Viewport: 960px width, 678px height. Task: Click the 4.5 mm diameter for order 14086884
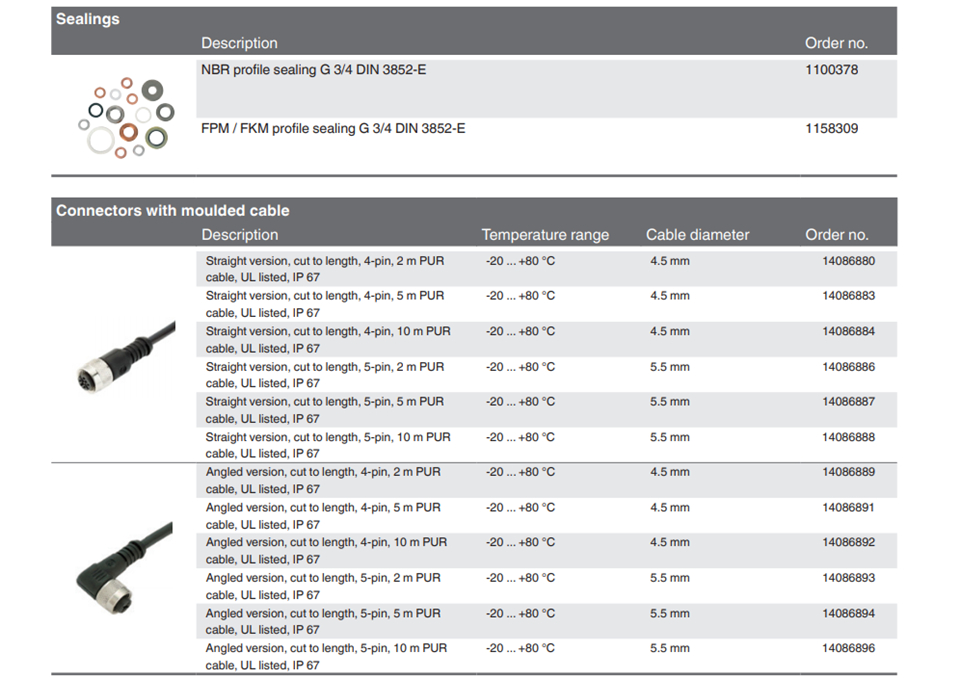pyautogui.click(x=670, y=331)
